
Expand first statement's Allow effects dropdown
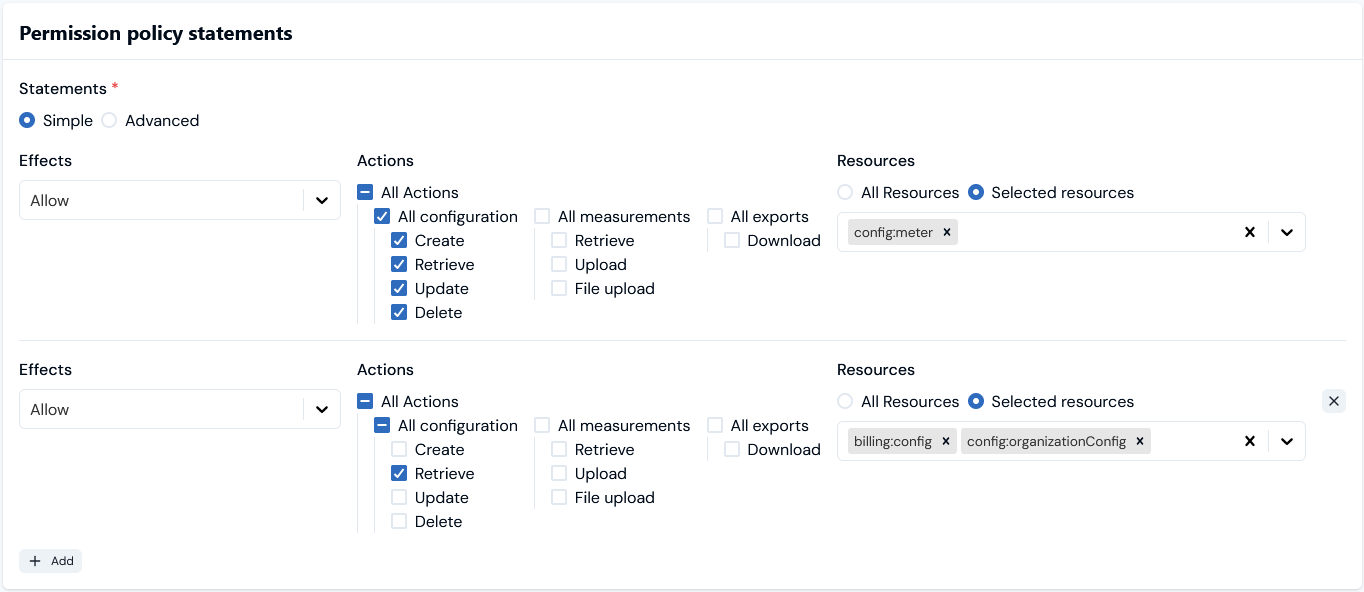[x=322, y=201]
